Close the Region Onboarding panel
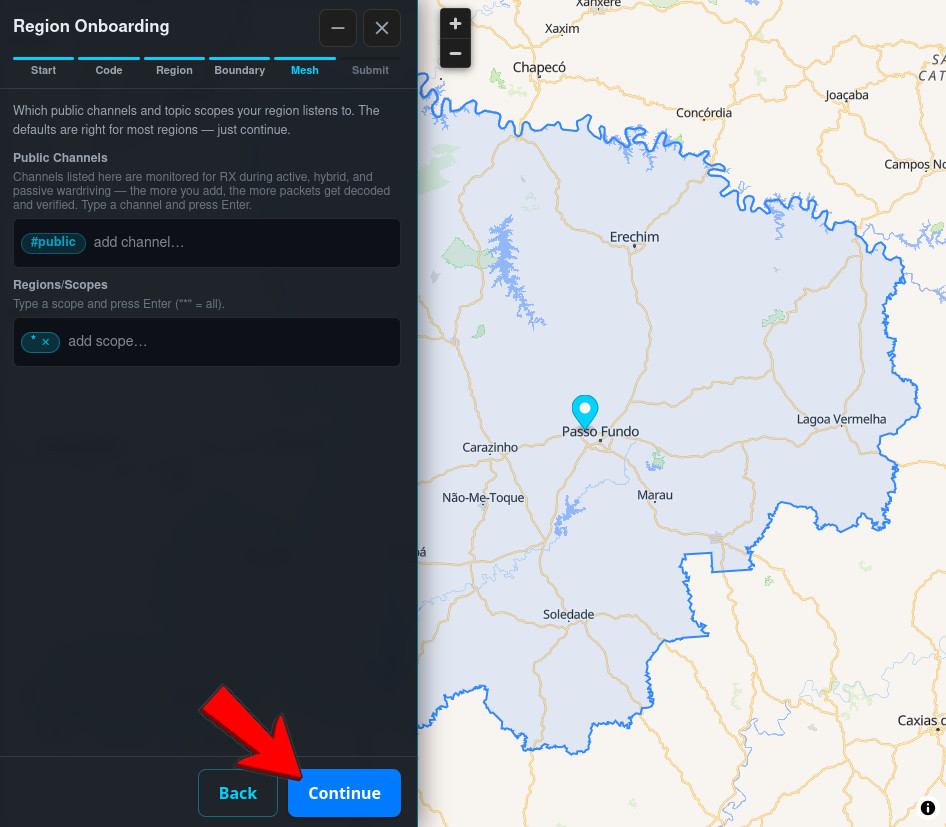Viewport: 946px width, 827px height. click(x=382, y=28)
